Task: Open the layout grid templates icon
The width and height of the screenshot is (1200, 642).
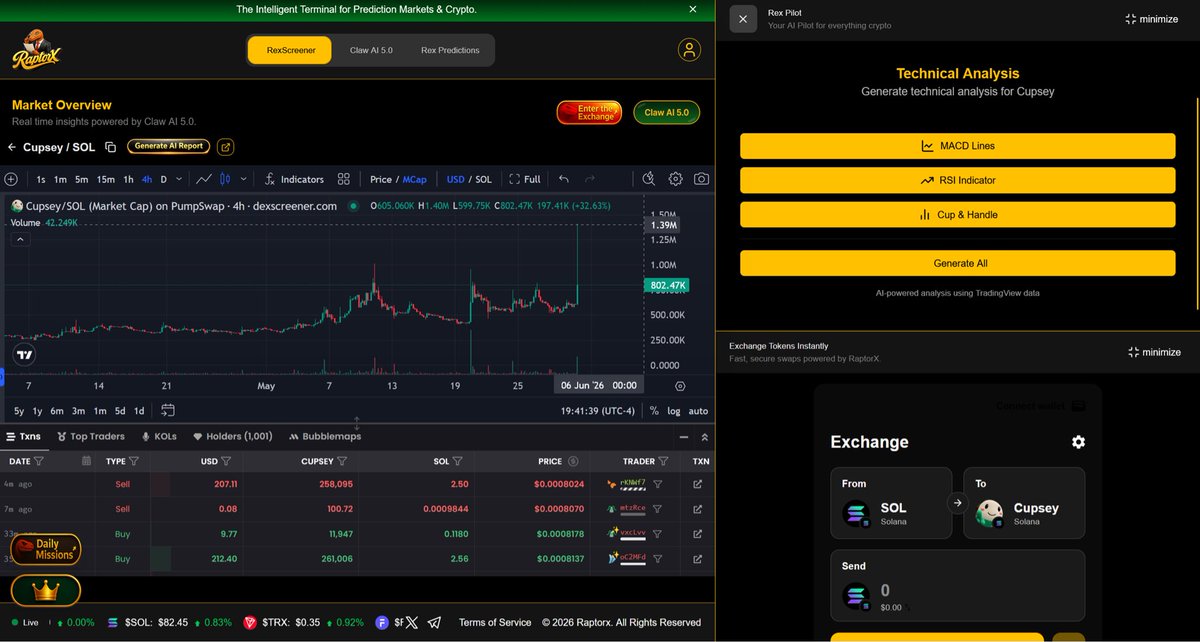Action: pos(343,179)
